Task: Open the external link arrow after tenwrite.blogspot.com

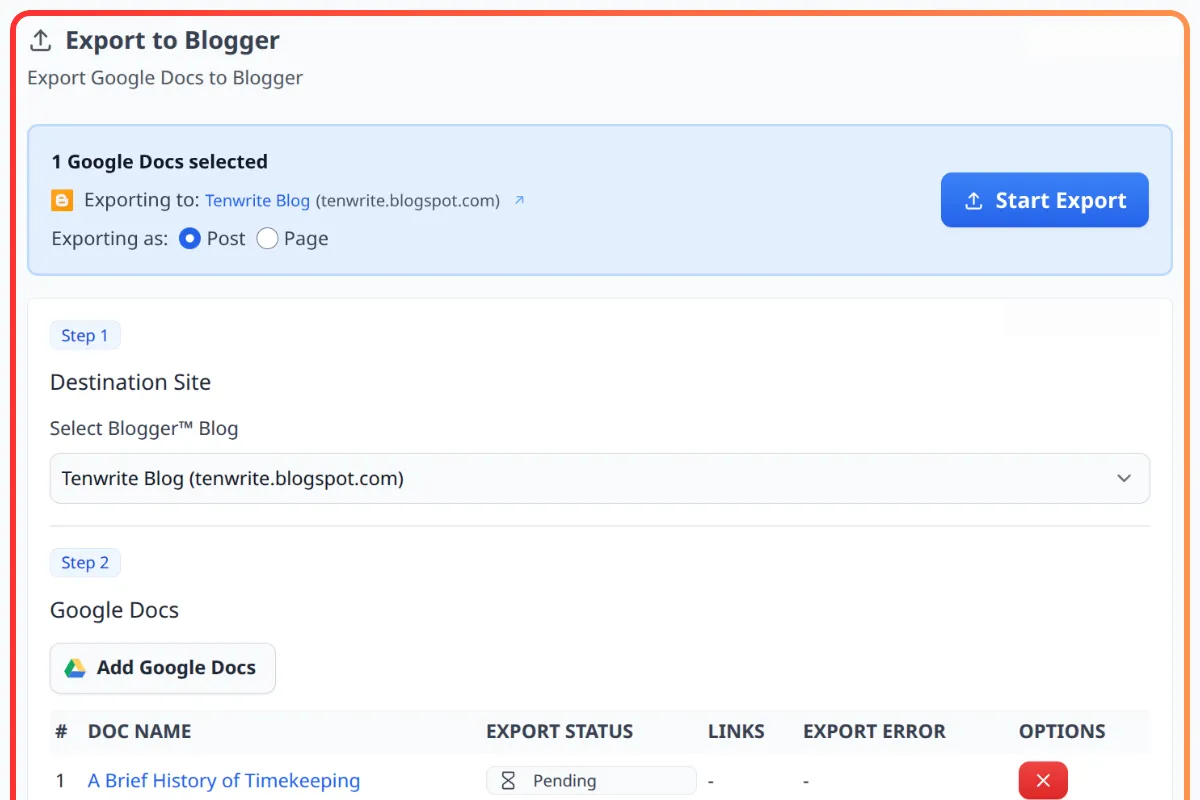Action: click(519, 200)
